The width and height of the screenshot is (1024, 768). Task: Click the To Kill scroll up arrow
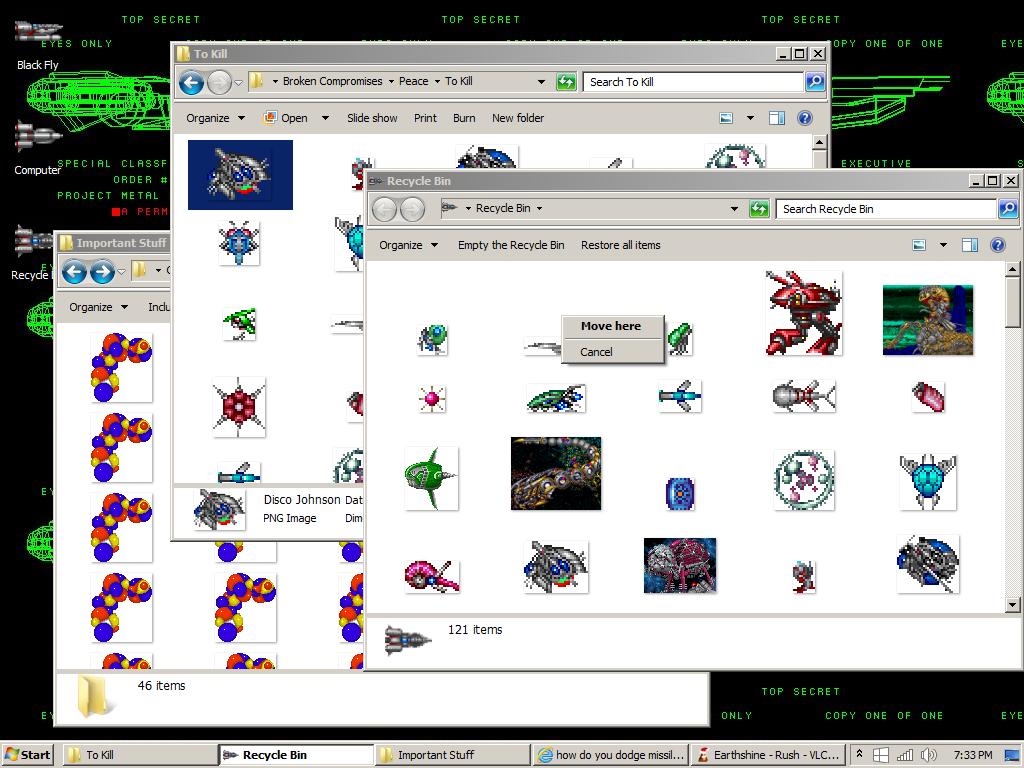tap(820, 142)
